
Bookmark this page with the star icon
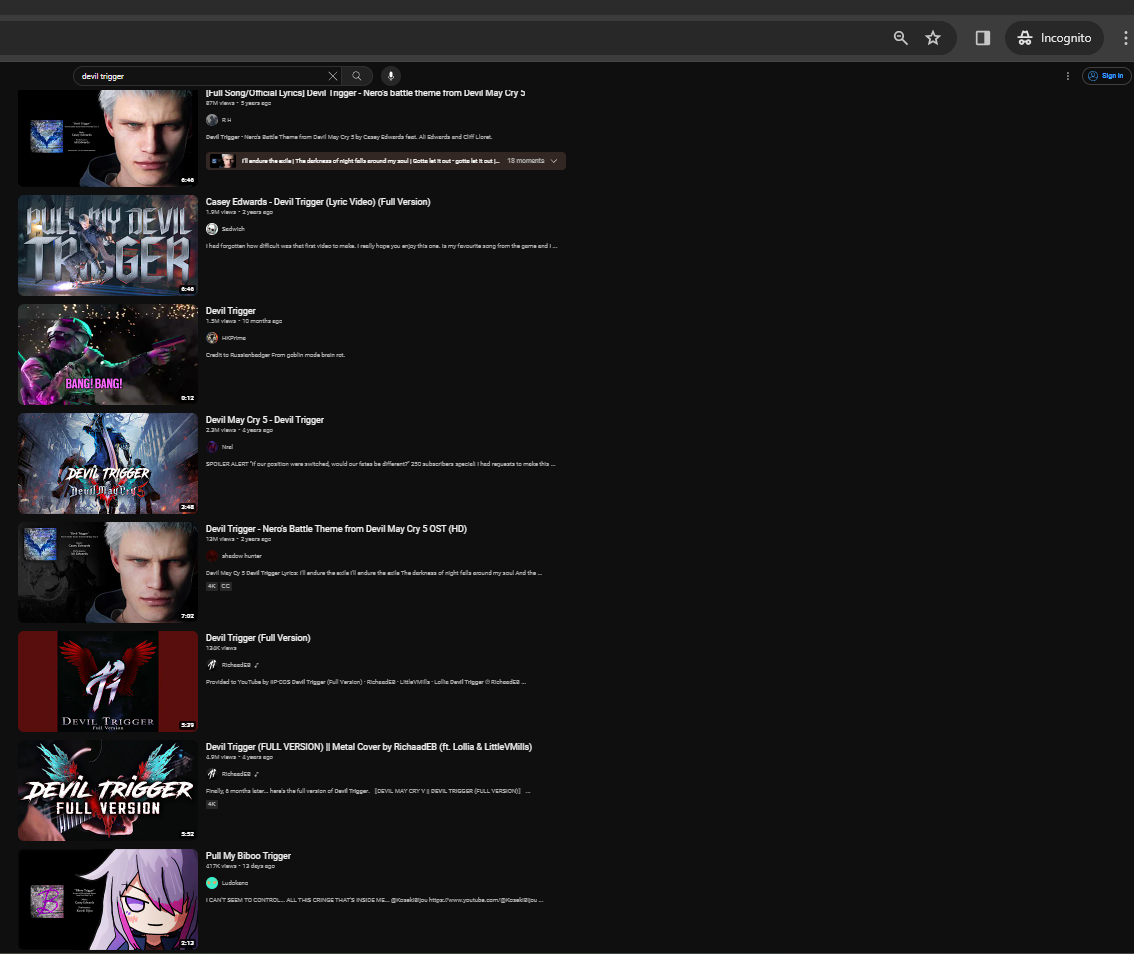coord(933,38)
